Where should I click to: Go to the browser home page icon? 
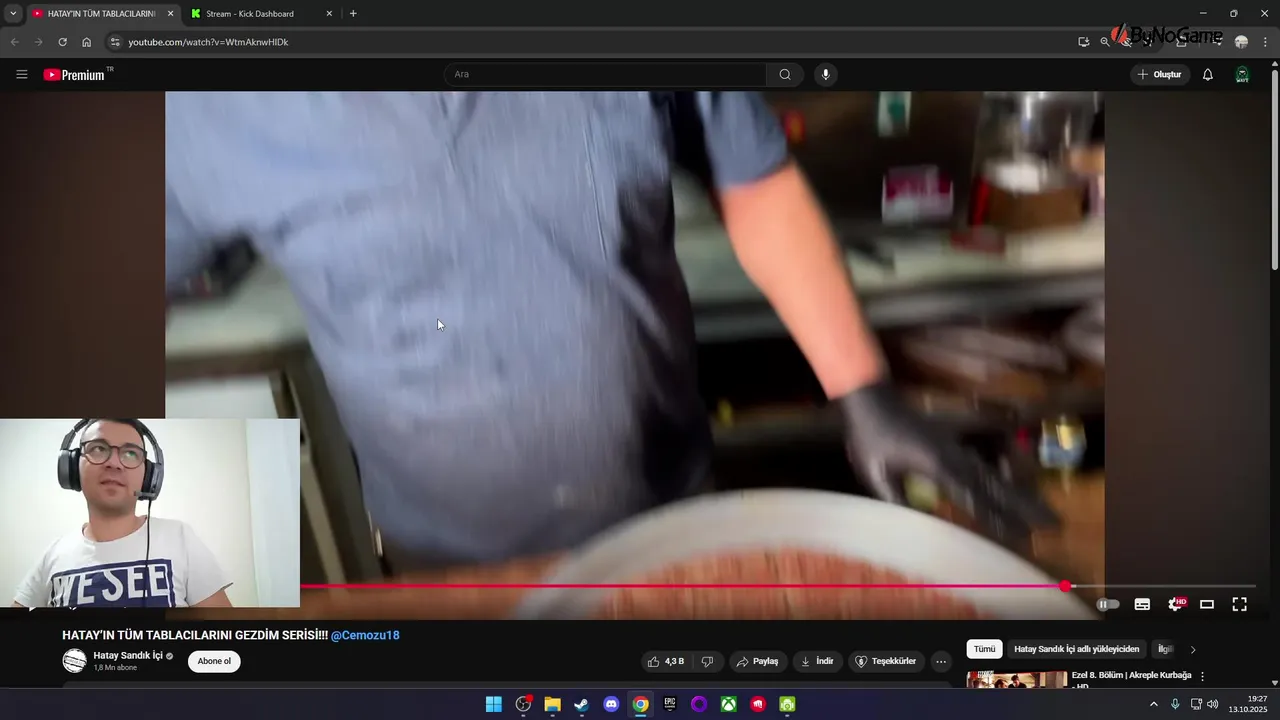pyautogui.click(x=86, y=42)
